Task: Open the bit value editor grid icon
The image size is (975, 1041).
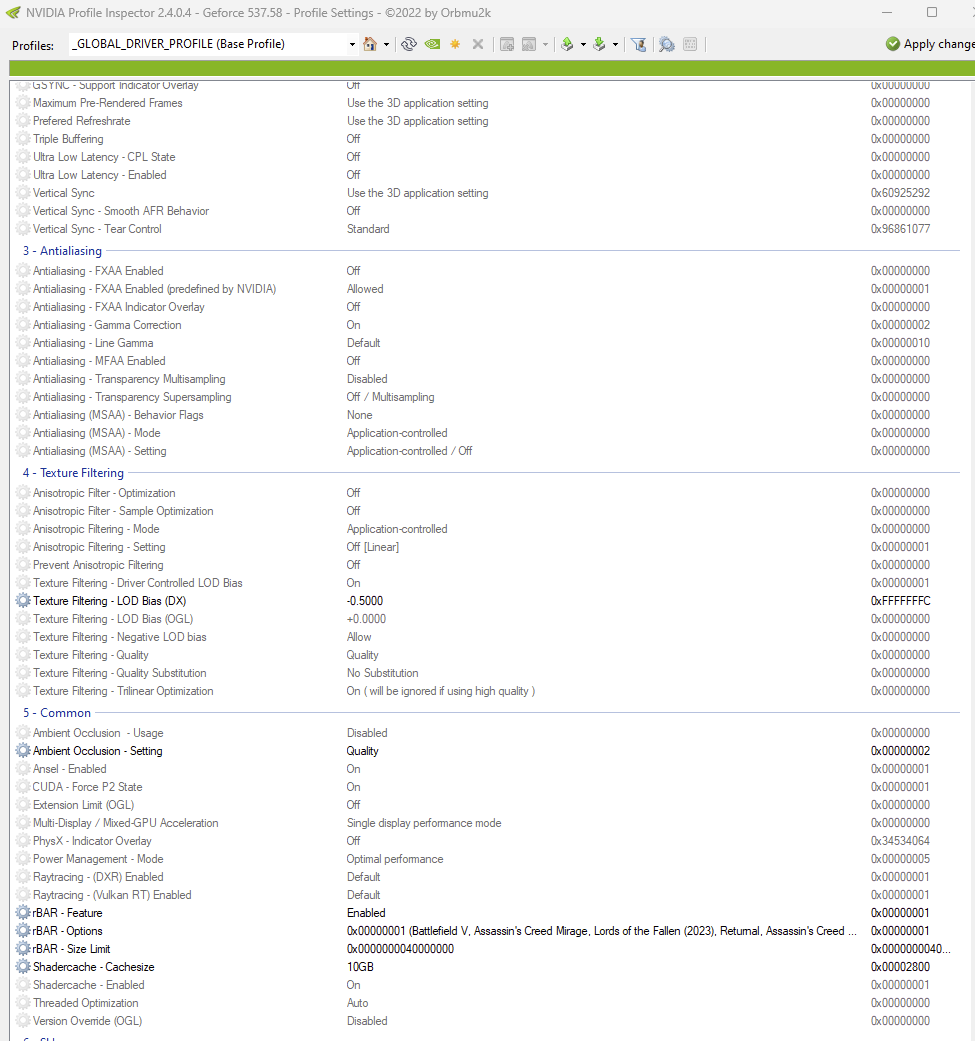Action: pos(690,44)
